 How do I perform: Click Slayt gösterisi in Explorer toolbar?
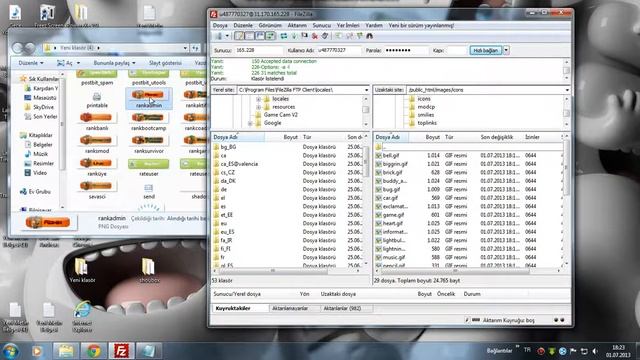point(165,63)
